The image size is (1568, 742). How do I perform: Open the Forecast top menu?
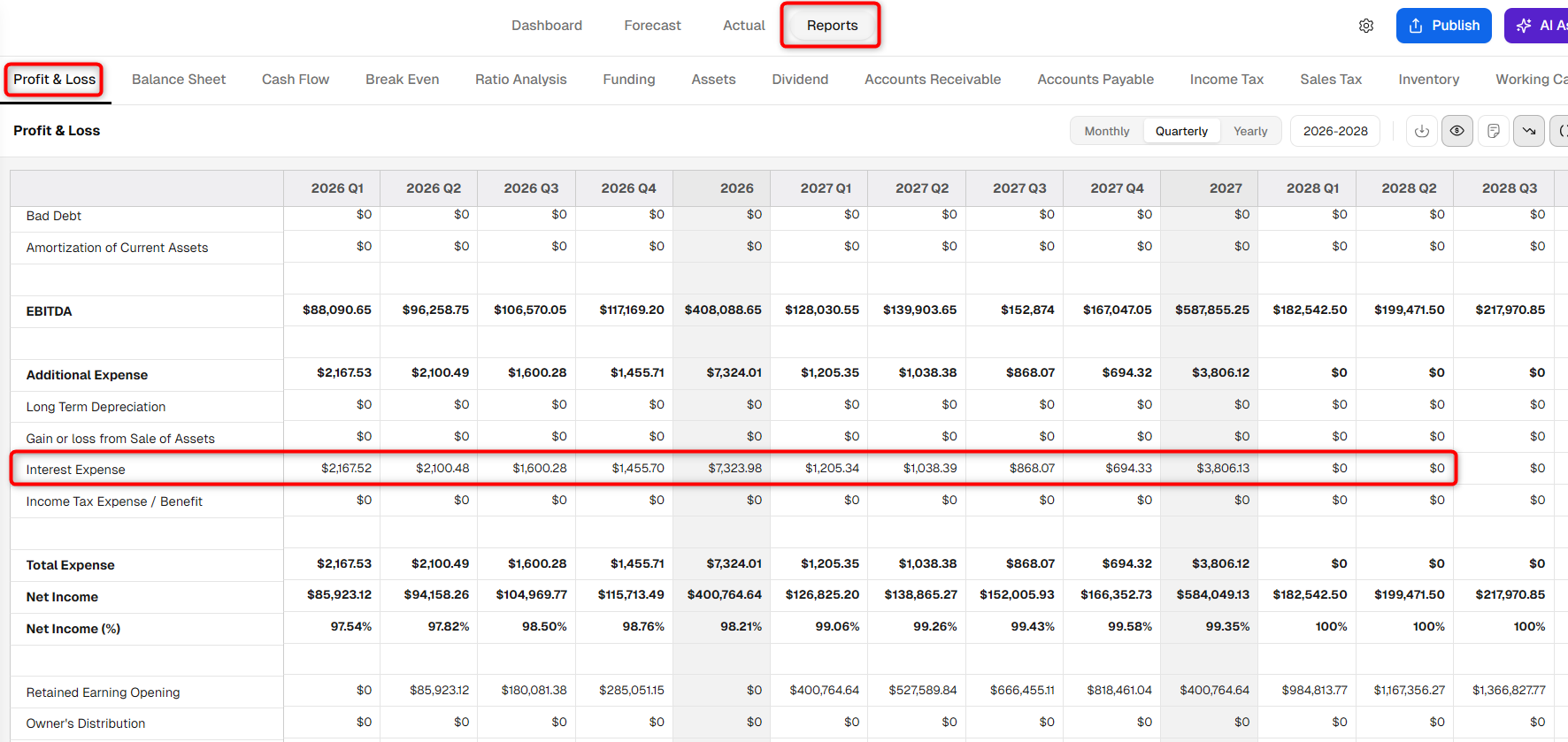point(652,26)
